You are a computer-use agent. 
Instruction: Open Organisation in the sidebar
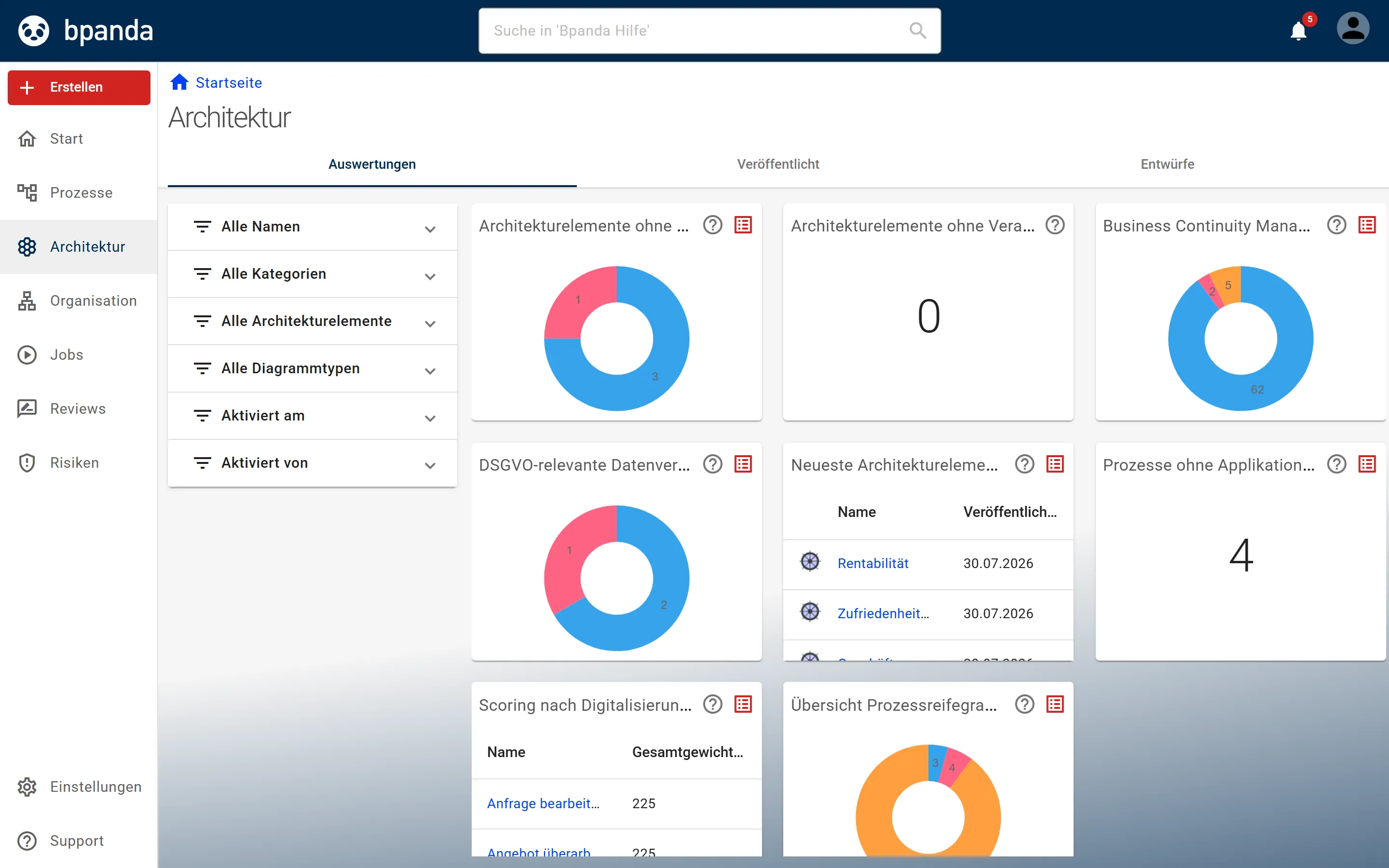click(79, 301)
